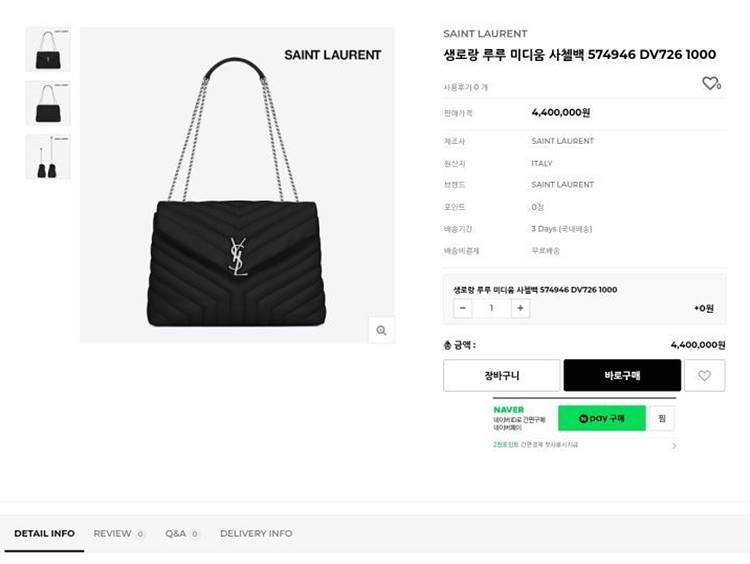Click the main black bag product image

237,185
